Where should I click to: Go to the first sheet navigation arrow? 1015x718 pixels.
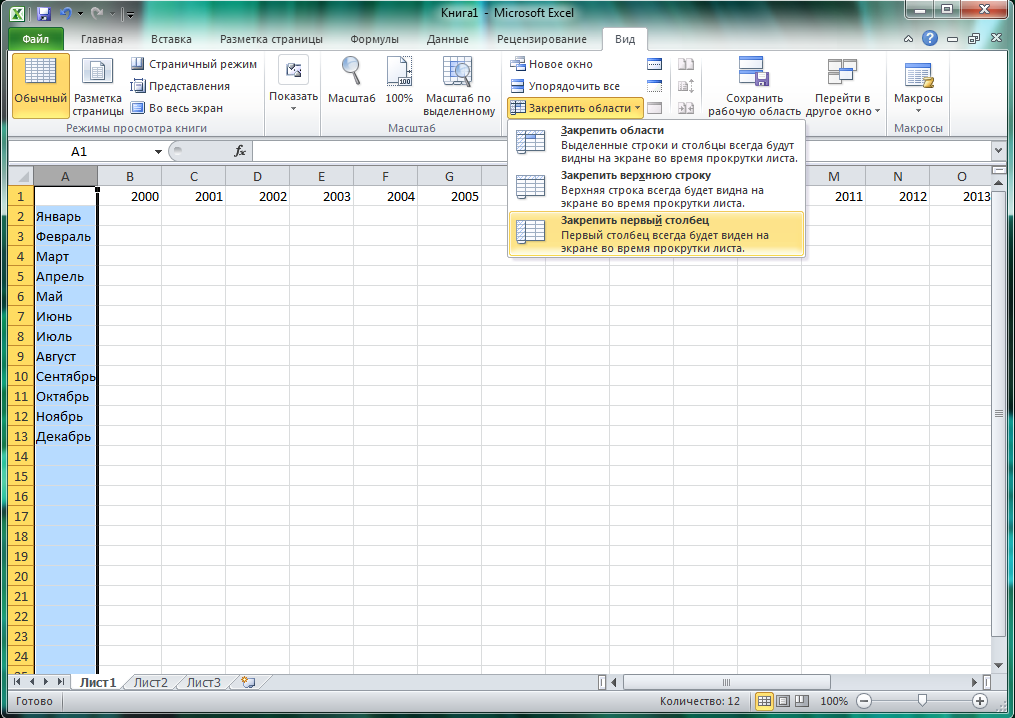click(x=17, y=682)
